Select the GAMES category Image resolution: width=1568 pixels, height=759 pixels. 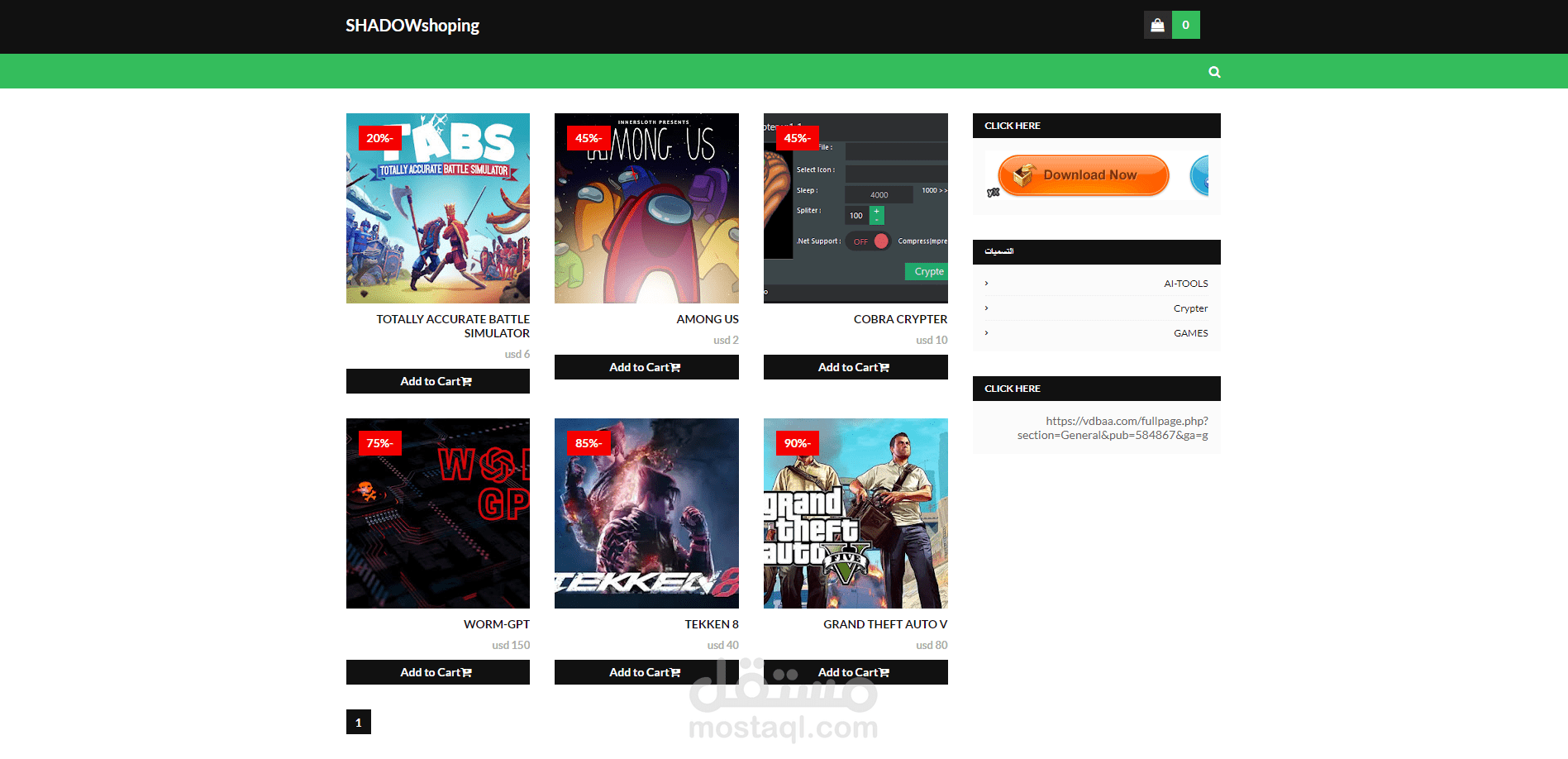pyautogui.click(x=1191, y=333)
